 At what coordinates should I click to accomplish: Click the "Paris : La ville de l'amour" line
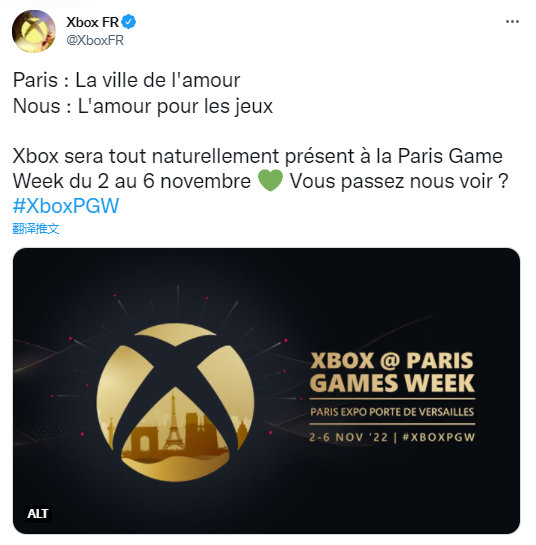(x=127, y=80)
